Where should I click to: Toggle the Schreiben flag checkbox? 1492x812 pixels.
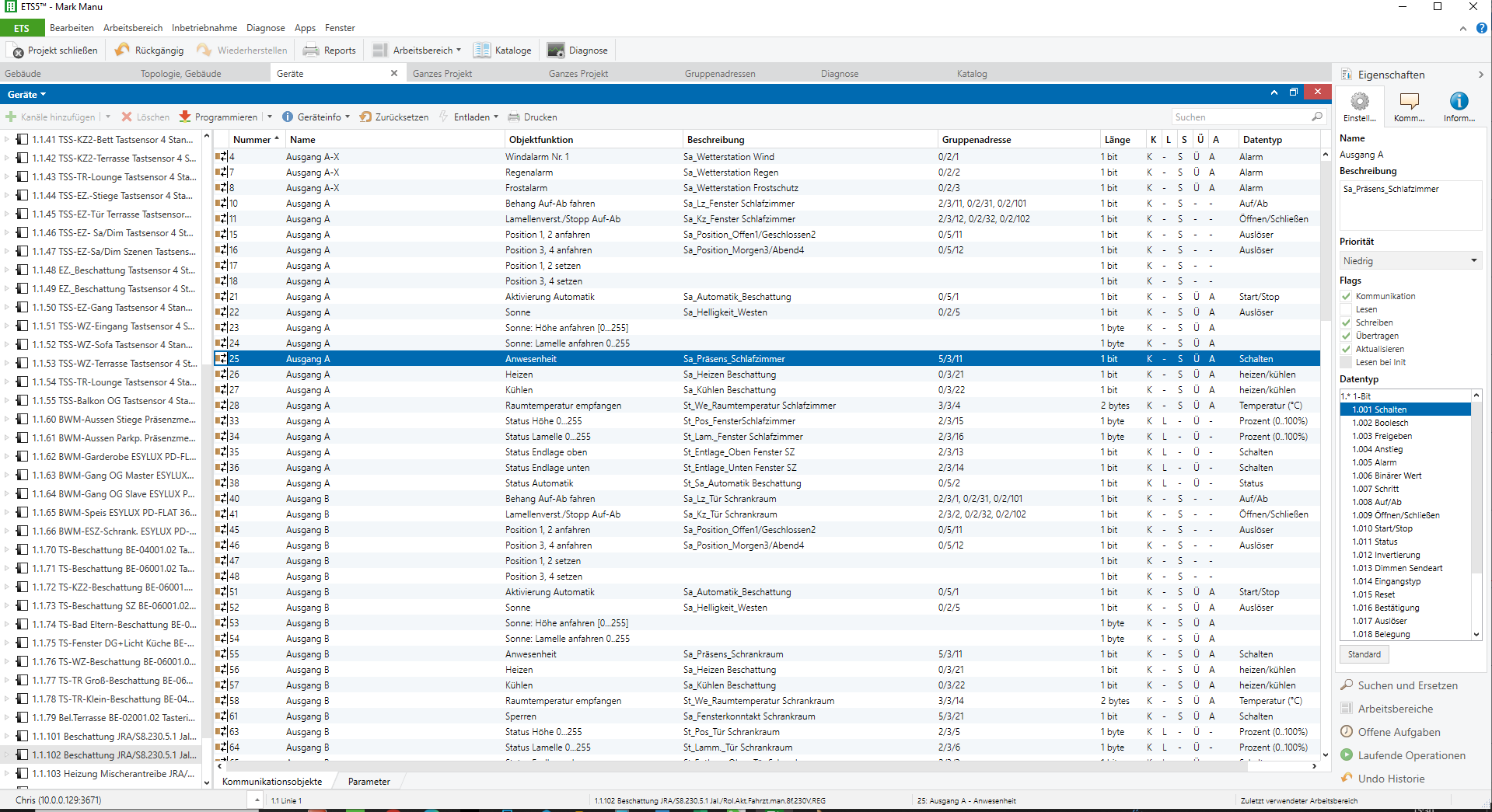click(x=1346, y=322)
